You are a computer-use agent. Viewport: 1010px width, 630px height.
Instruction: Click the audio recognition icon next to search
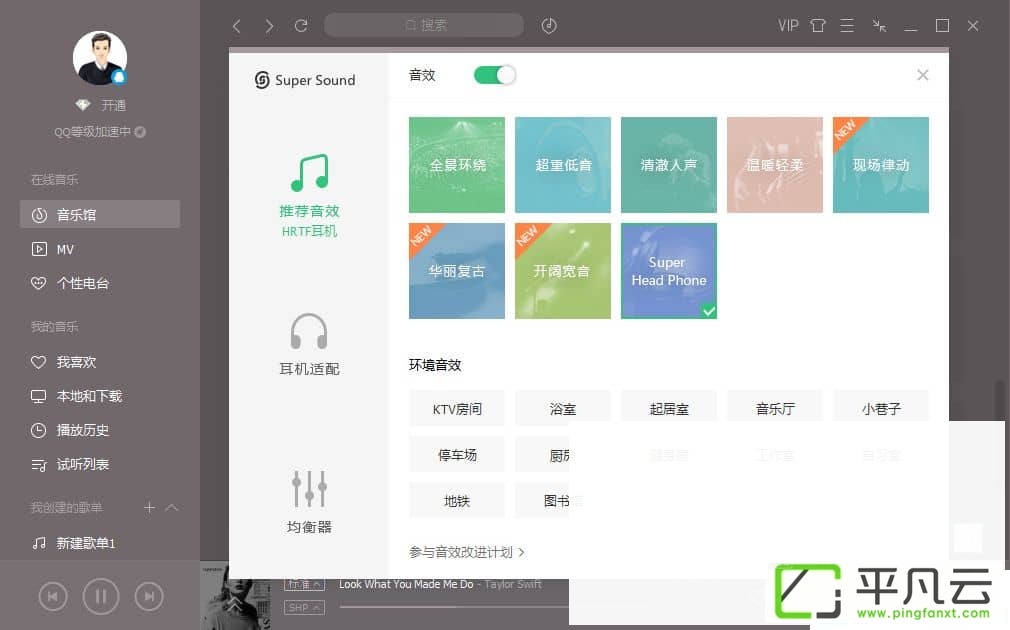(549, 26)
